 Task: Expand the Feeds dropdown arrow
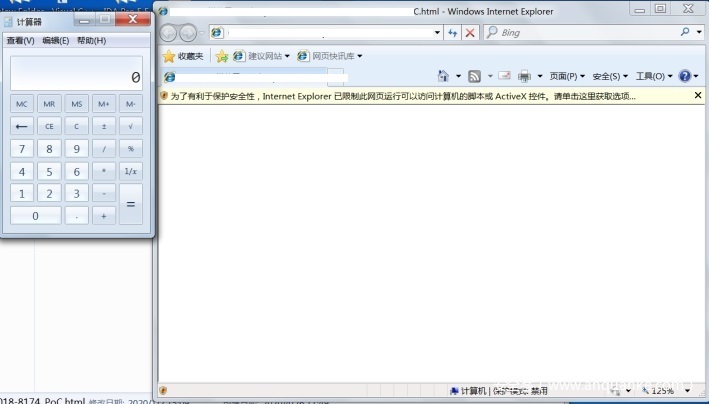pos(490,76)
